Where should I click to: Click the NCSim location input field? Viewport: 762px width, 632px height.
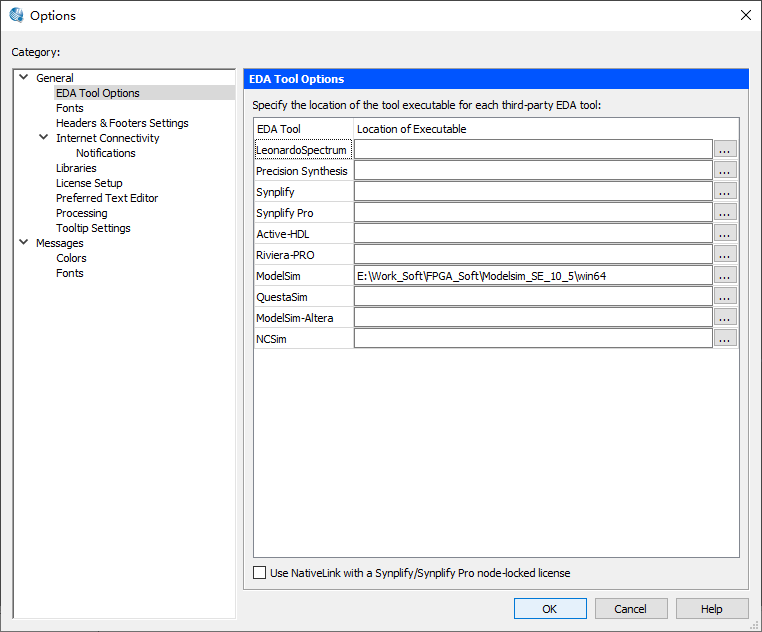[x=533, y=338]
